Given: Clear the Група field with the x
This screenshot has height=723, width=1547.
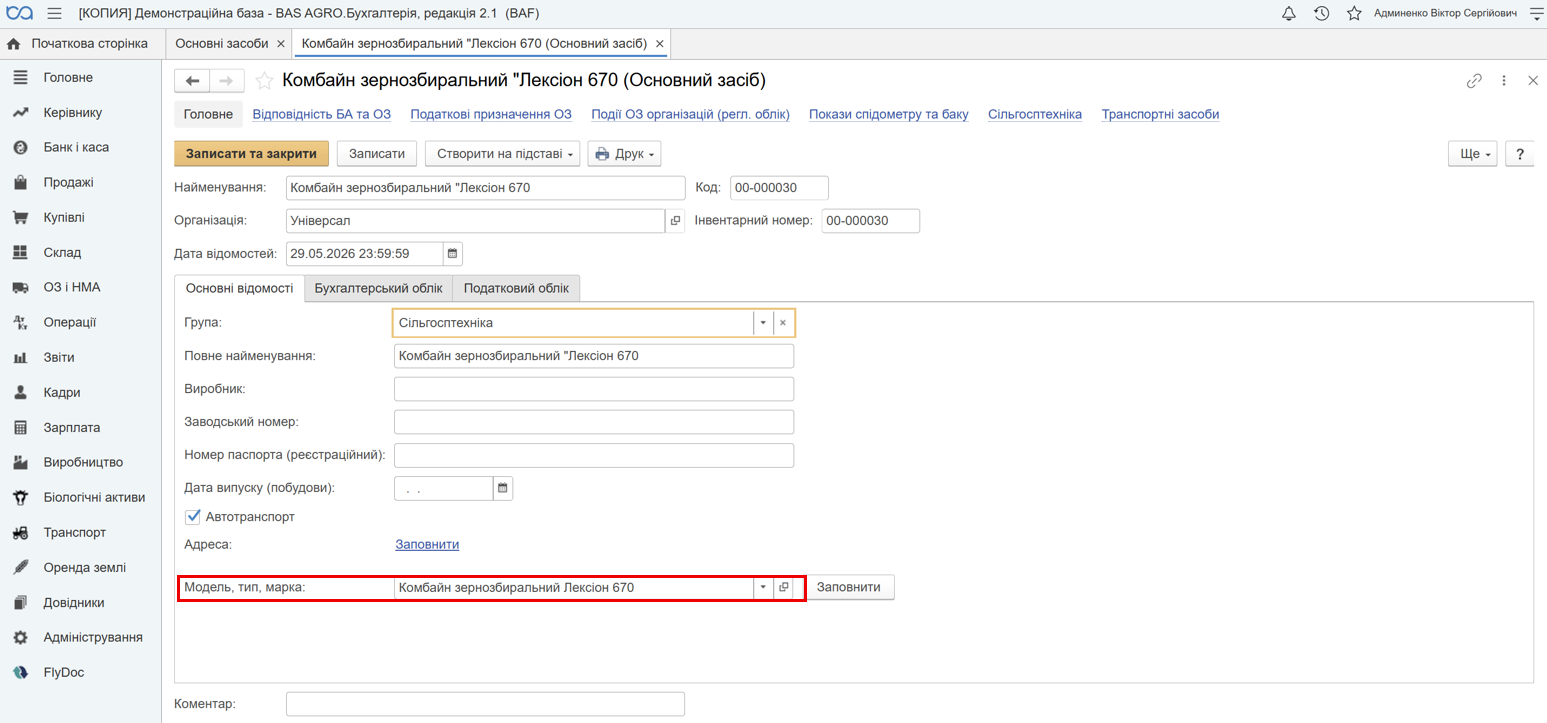Looking at the screenshot, I should click(x=783, y=323).
